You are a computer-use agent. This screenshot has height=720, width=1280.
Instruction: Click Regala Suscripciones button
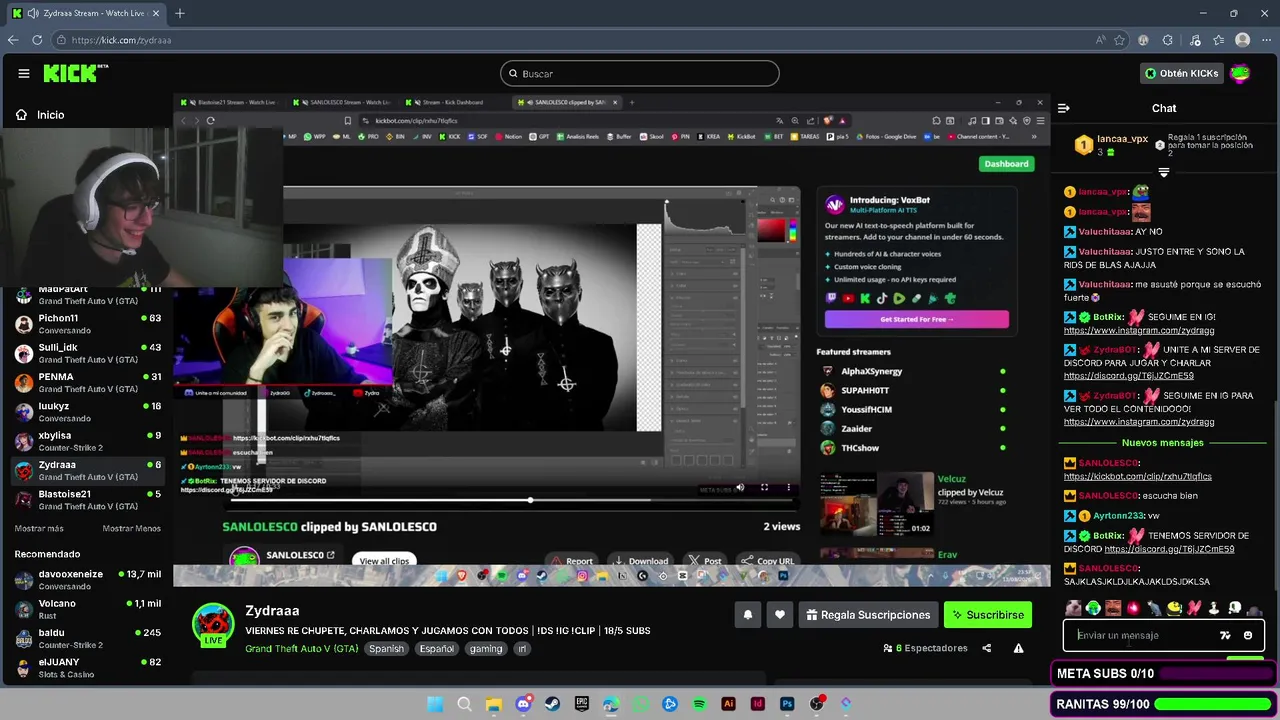coord(868,615)
